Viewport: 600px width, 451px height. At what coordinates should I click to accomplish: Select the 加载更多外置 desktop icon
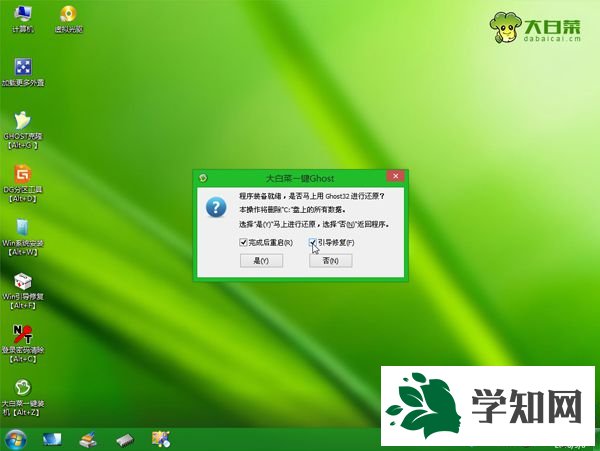click(x=23, y=72)
